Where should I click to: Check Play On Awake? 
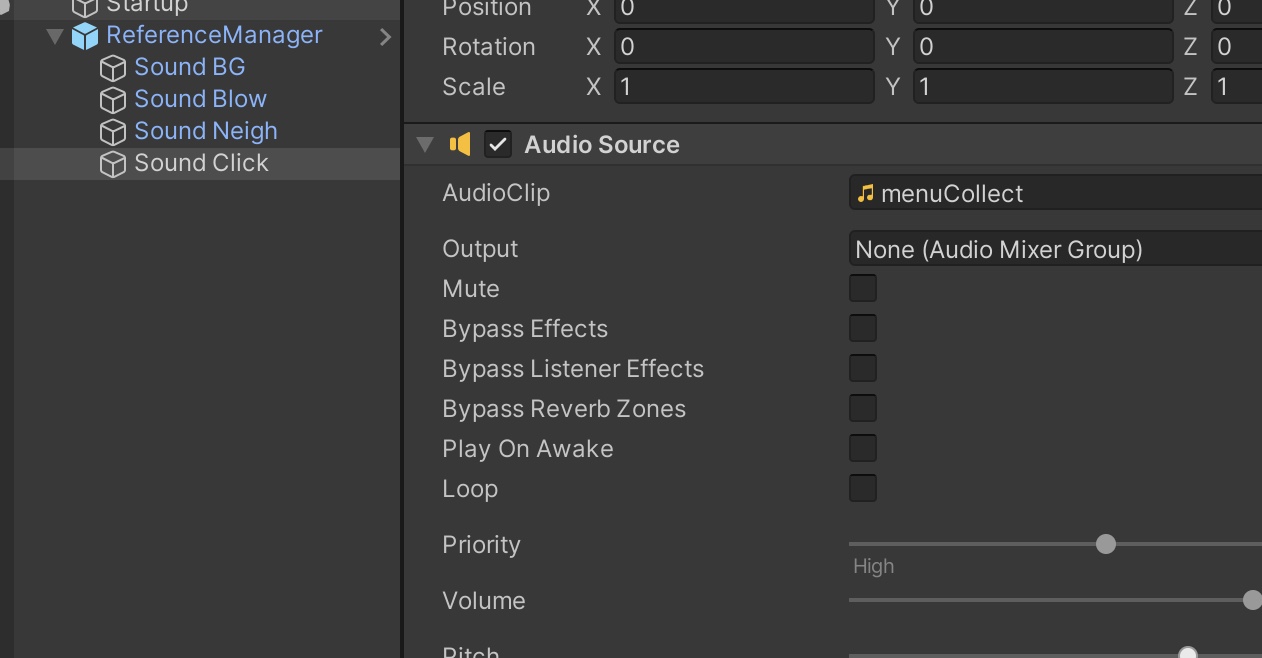point(862,448)
